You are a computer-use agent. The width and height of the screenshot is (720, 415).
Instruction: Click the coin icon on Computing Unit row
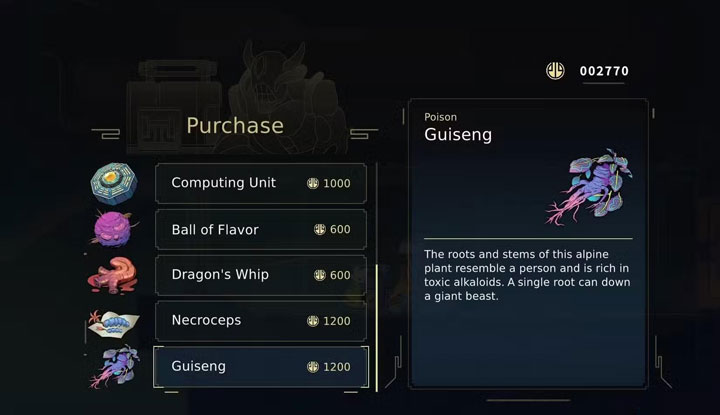(313, 184)
